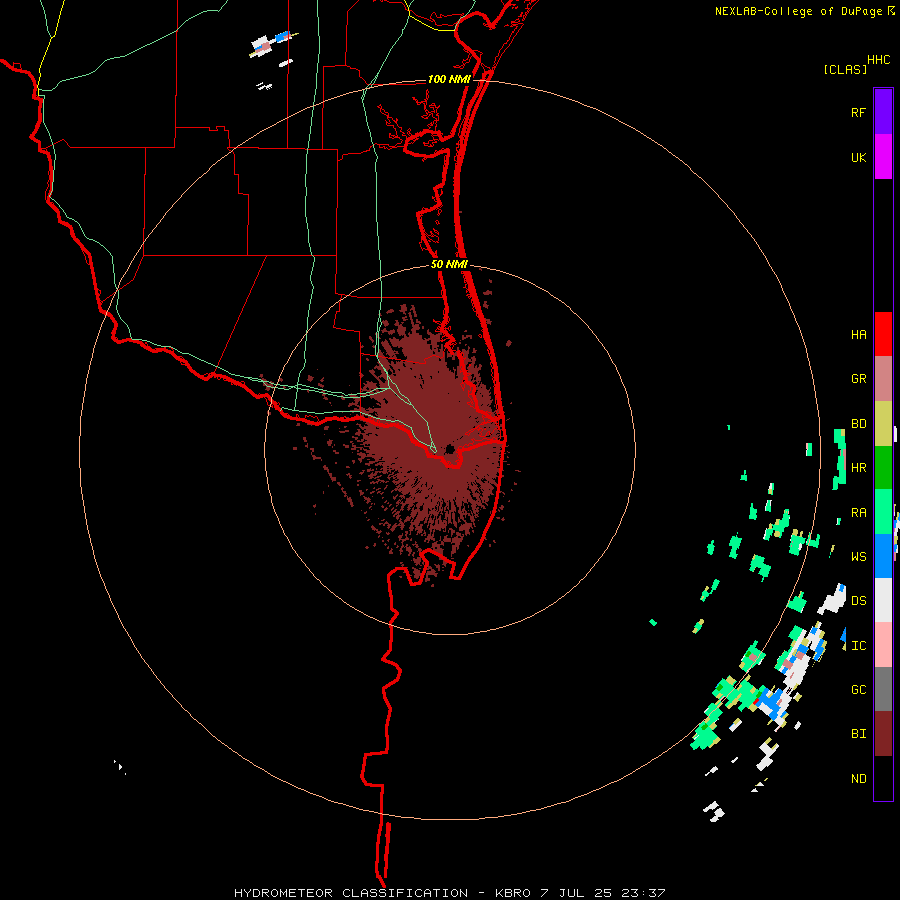
Task: Click the HA red legend swatch
Action: click(883, 334)
